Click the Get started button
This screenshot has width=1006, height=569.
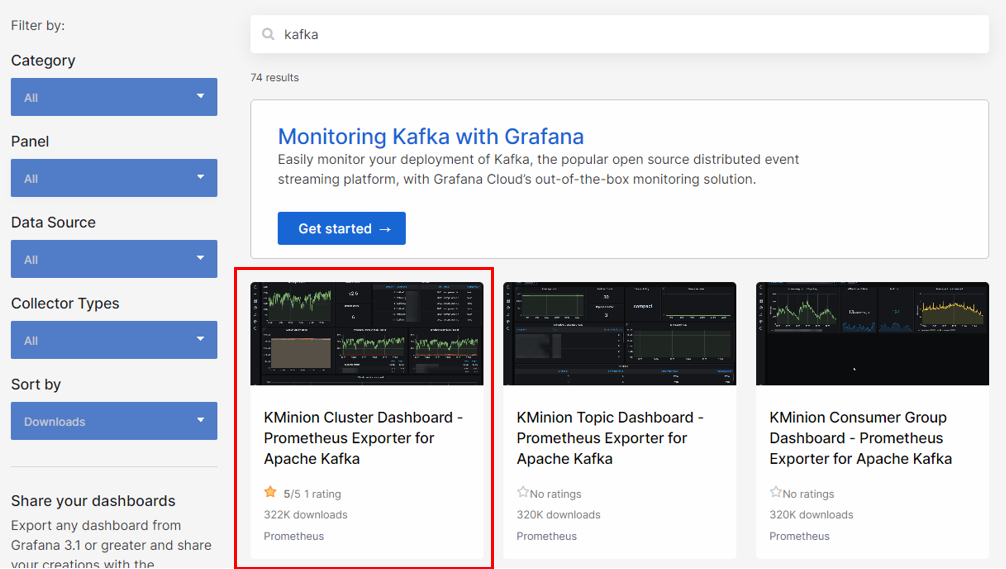(341, 228)
